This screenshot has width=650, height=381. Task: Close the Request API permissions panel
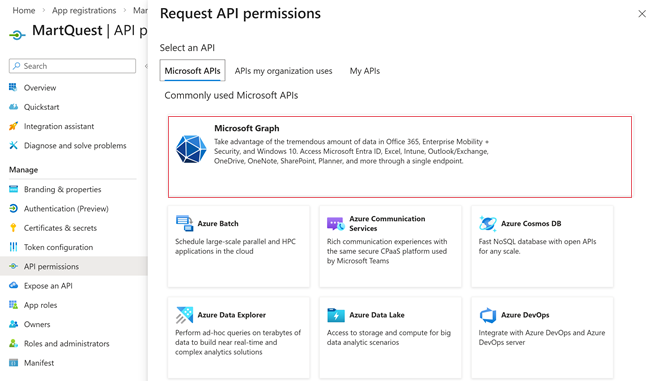(642, 14)
